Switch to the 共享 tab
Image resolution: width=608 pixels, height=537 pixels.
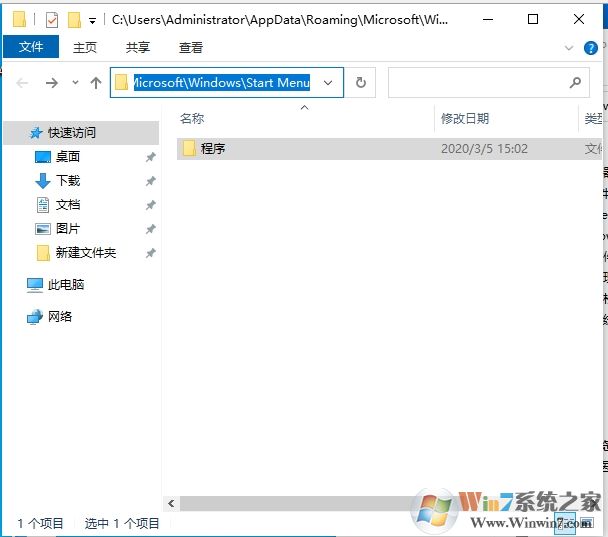pos(138,47)
